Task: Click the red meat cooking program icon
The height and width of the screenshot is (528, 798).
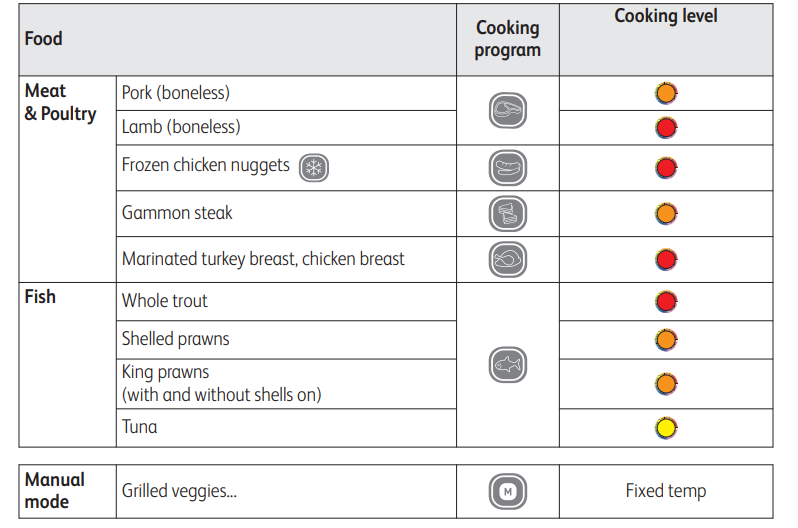Action: point(508,110)
